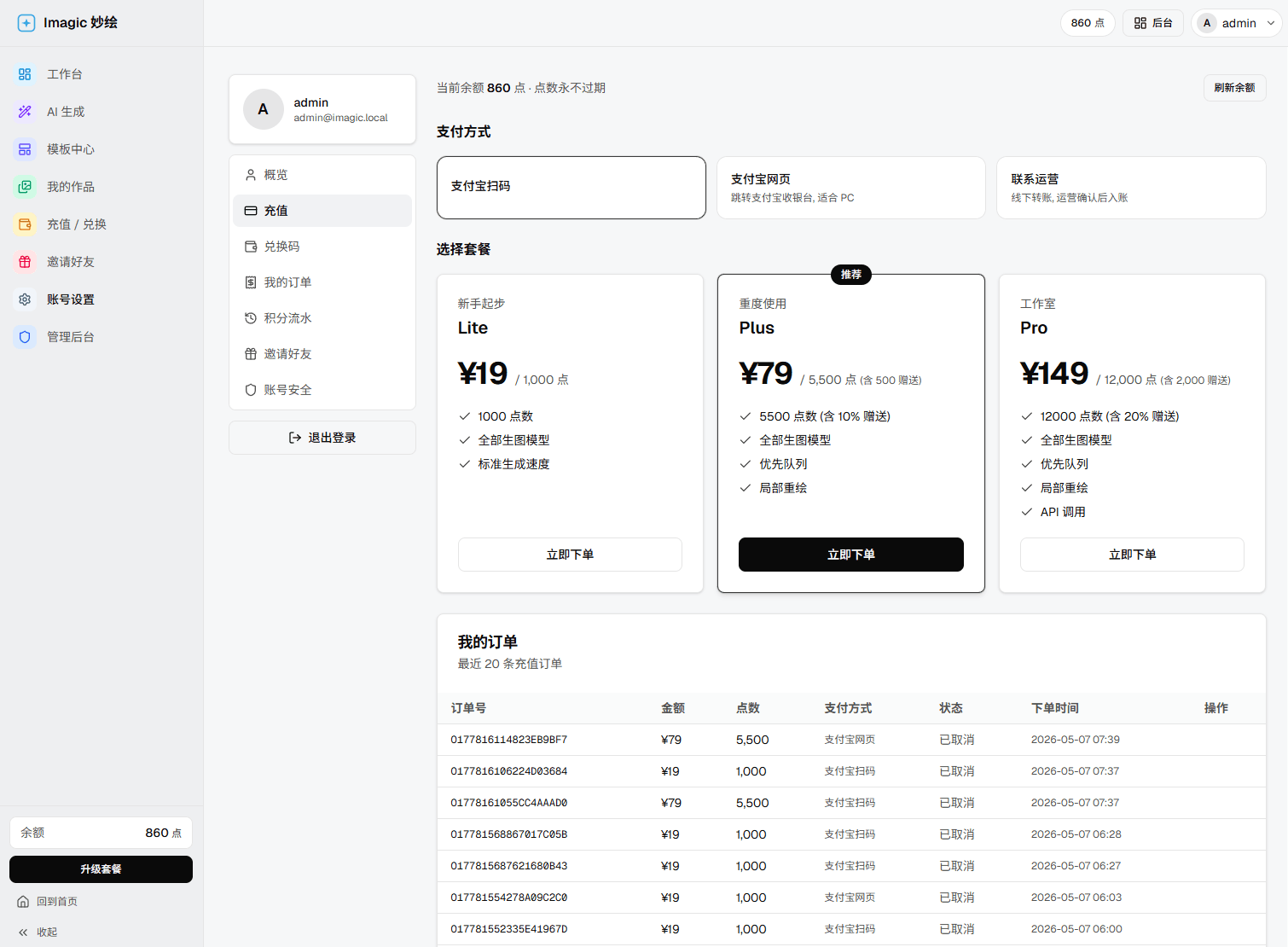
Task: Click the 升级套餐 button
Action: click(x=101, y=869)
